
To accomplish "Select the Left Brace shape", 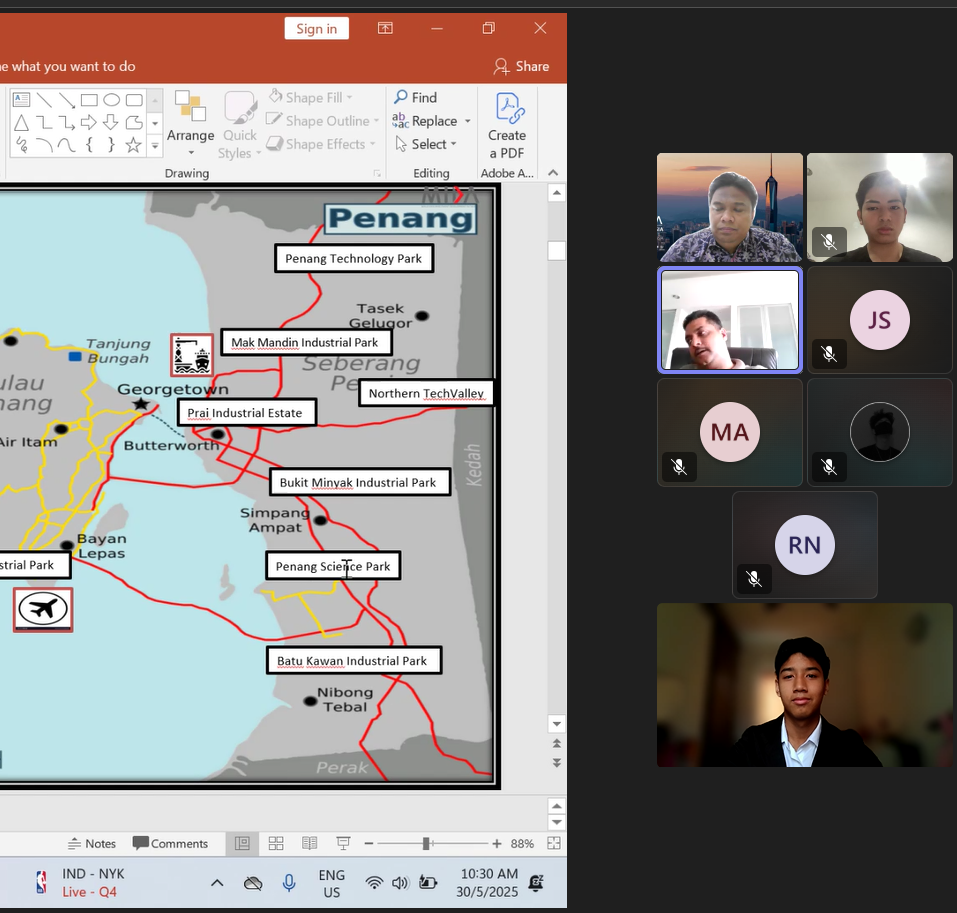I will 89,145.
